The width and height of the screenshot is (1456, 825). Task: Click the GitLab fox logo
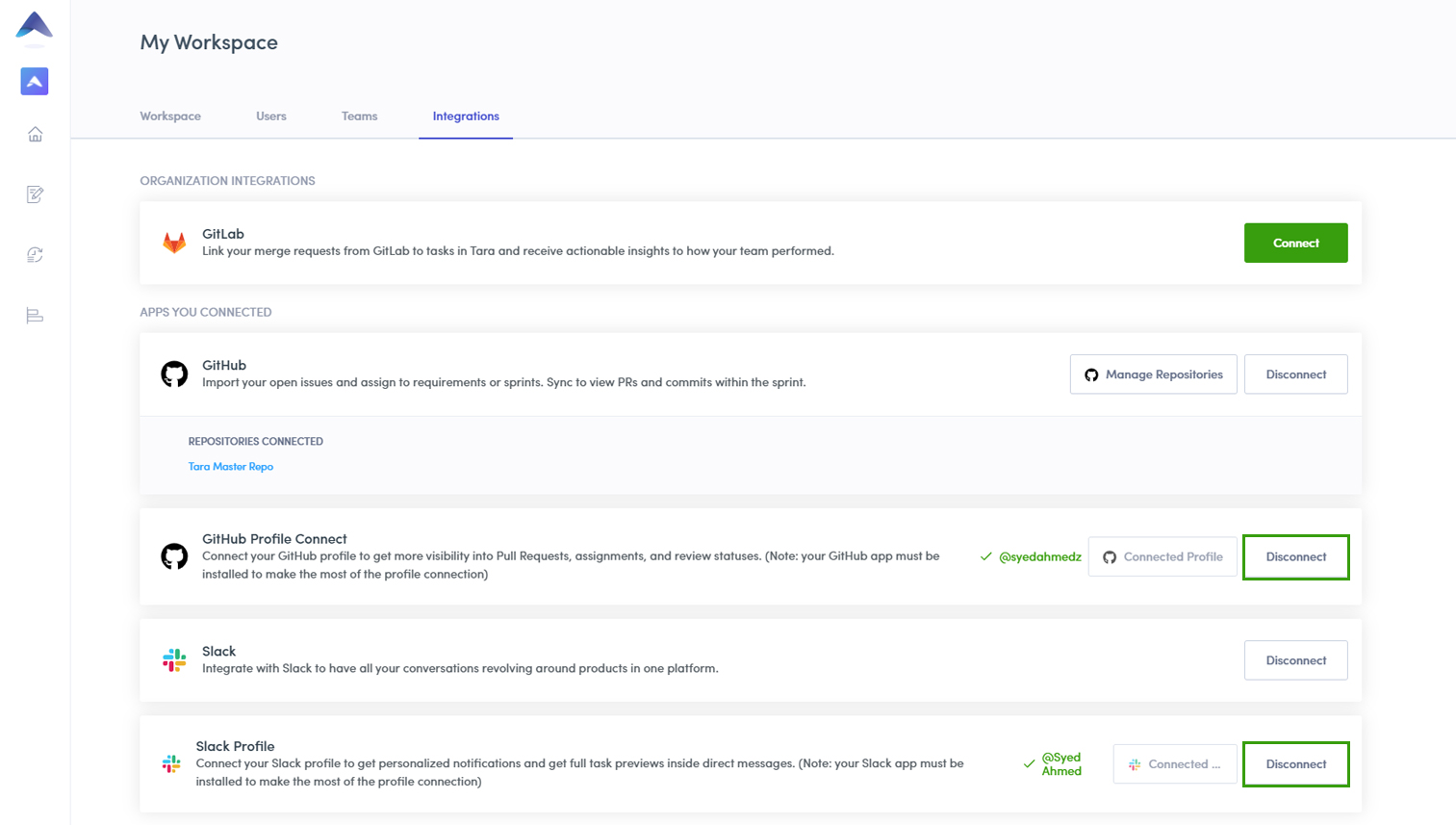[x=174, y=243]
